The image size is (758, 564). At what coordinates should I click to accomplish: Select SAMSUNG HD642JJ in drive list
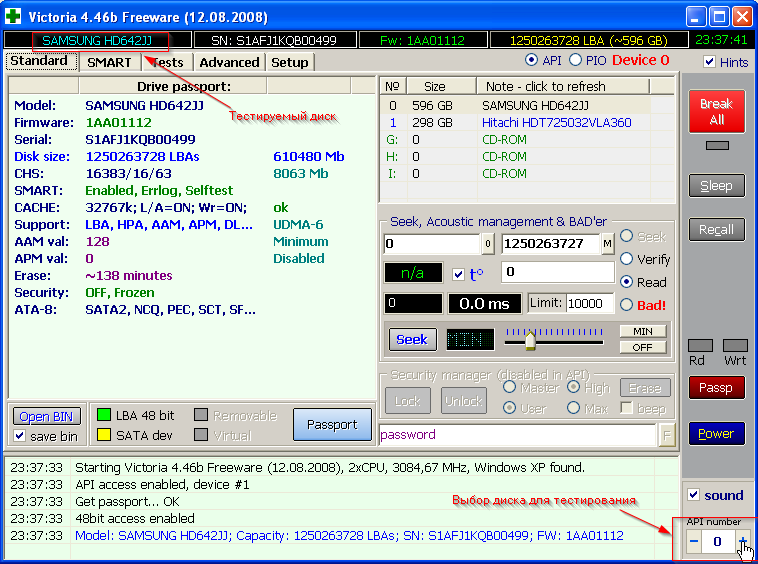coord(527,105)
